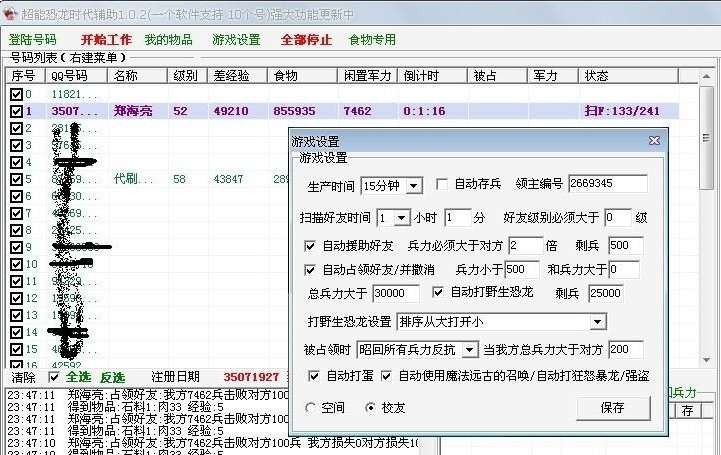Click the down arrow of the list scrollbar
Image resolution: width=721 pixels, height=455 pixels.
706,360
